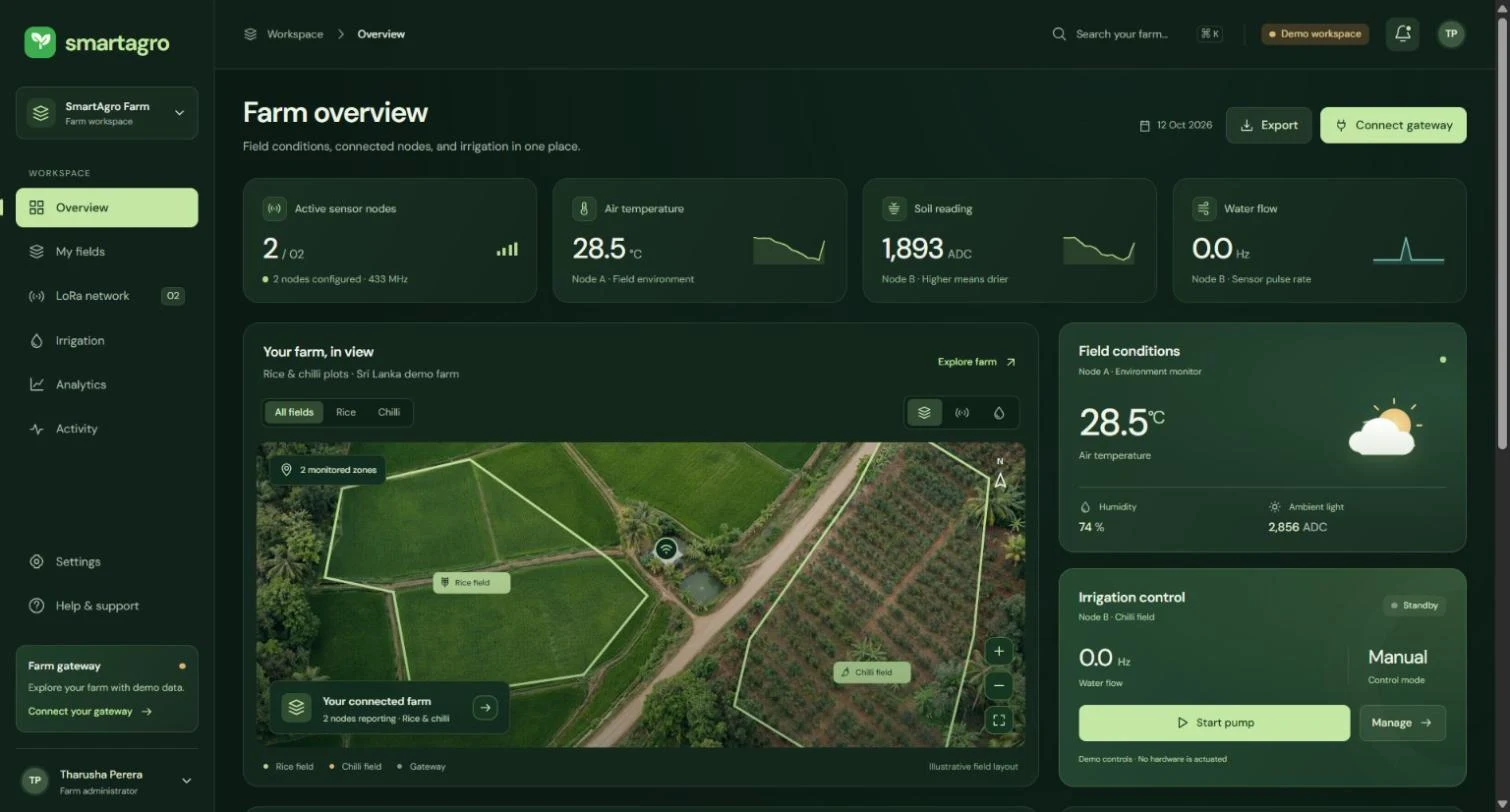This screenshot has height=812, width=1510.
Task: Click the calendar icon beside 12 Oct 2026
Action: point(1145,126)
